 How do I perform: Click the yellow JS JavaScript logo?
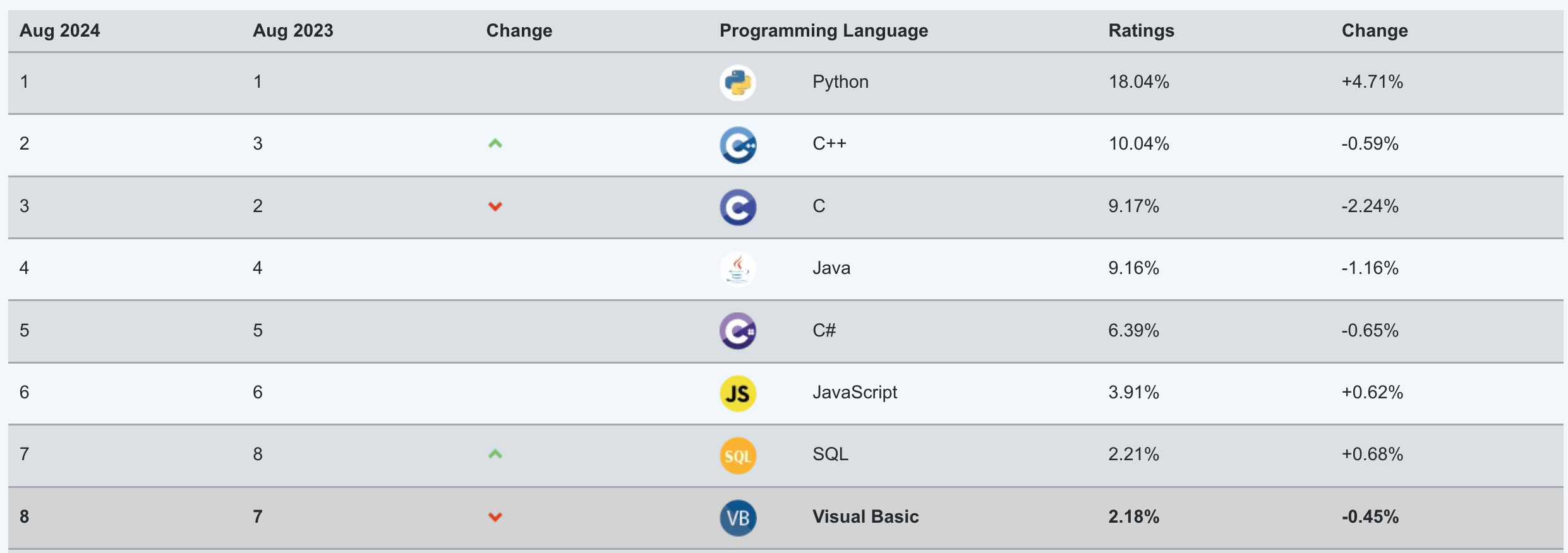[x=738, y=393]
